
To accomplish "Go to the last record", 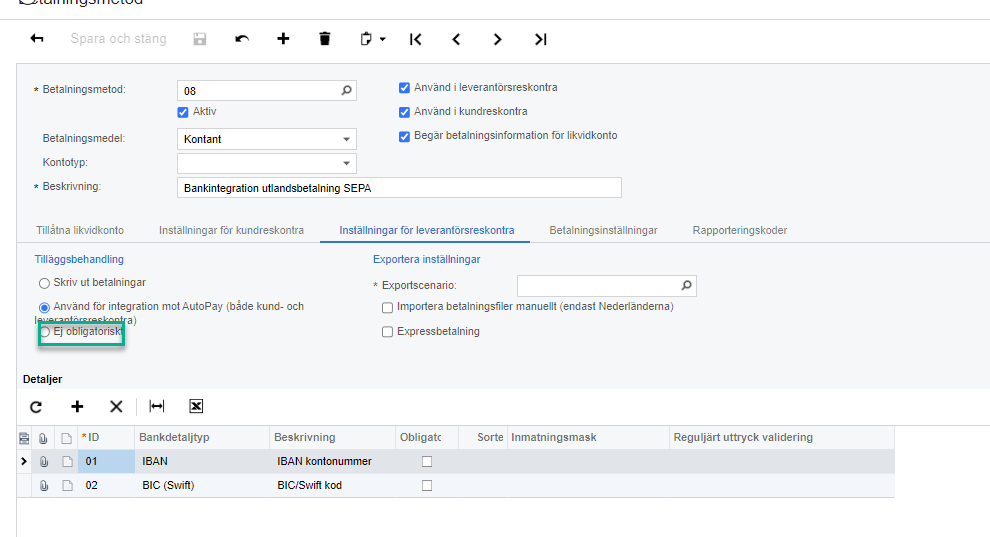I will point(540,39).
